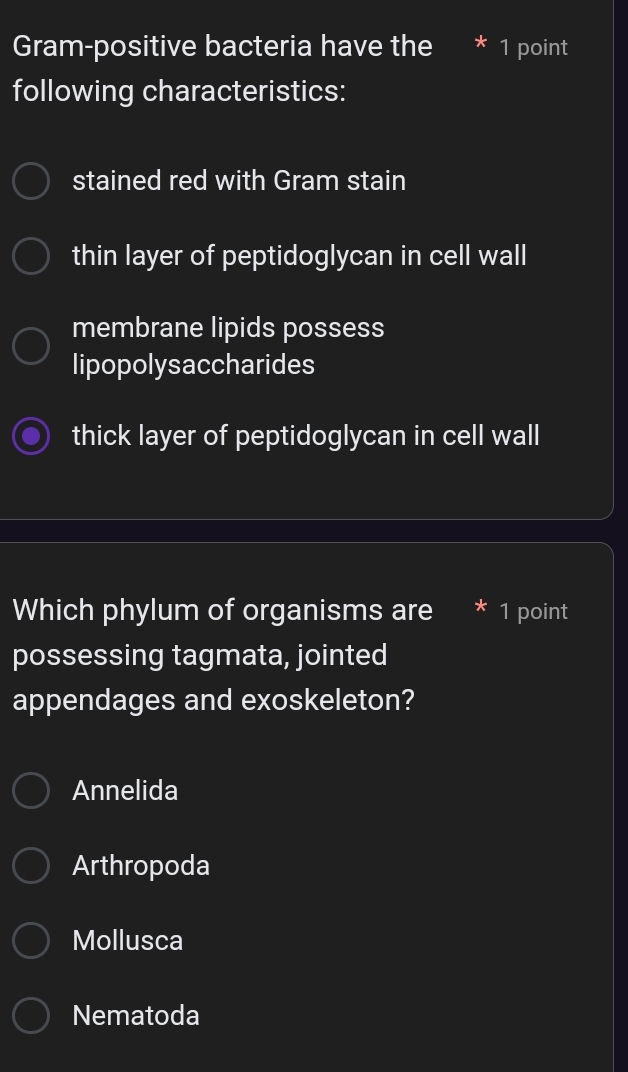
Task: Click the '1 point' label on first question
Action: tap(534, 46)
